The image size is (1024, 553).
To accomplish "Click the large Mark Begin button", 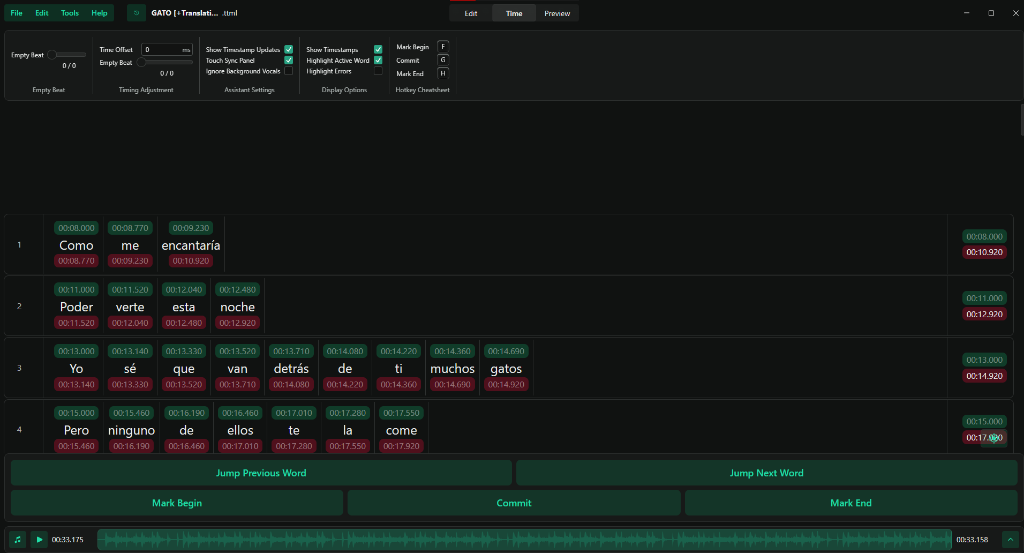I will point(177,503).
